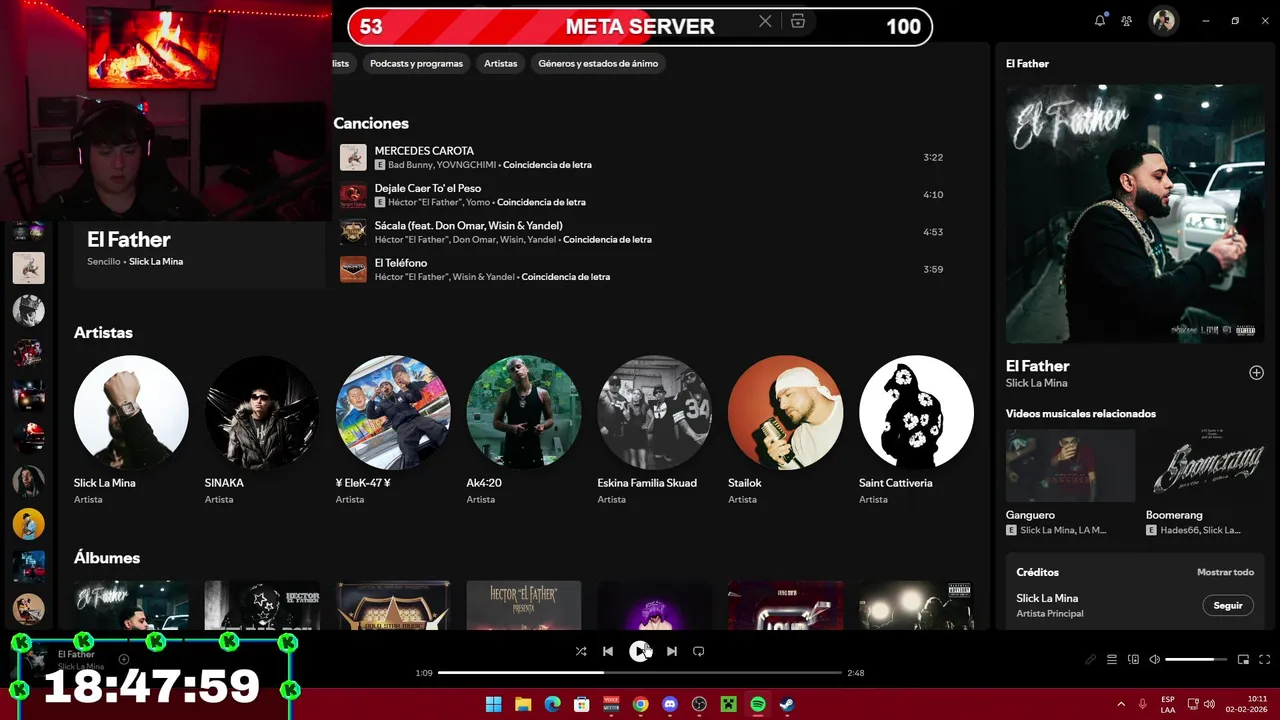The image size is (1280, 720).
Task: Select the Podcasts y programas filter
Action: [x=416, y=63]
